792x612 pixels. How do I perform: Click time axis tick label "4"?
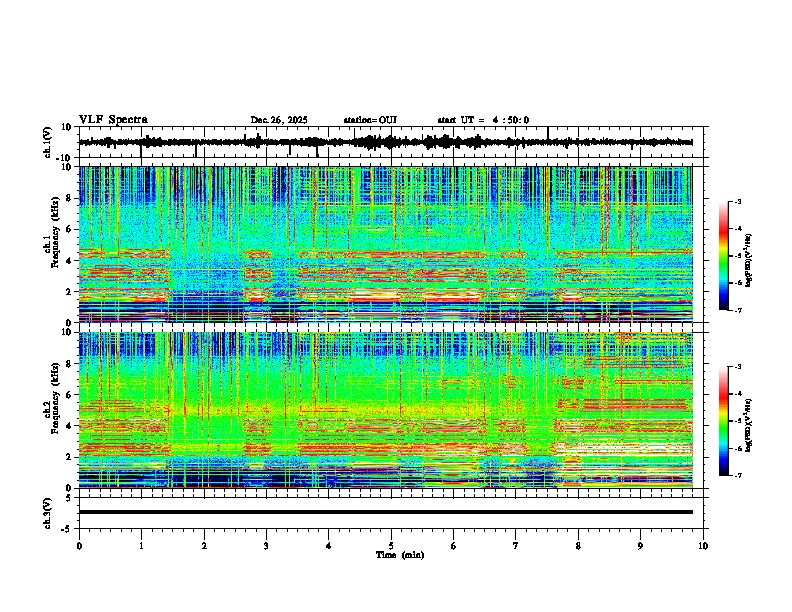click(329, 546)
